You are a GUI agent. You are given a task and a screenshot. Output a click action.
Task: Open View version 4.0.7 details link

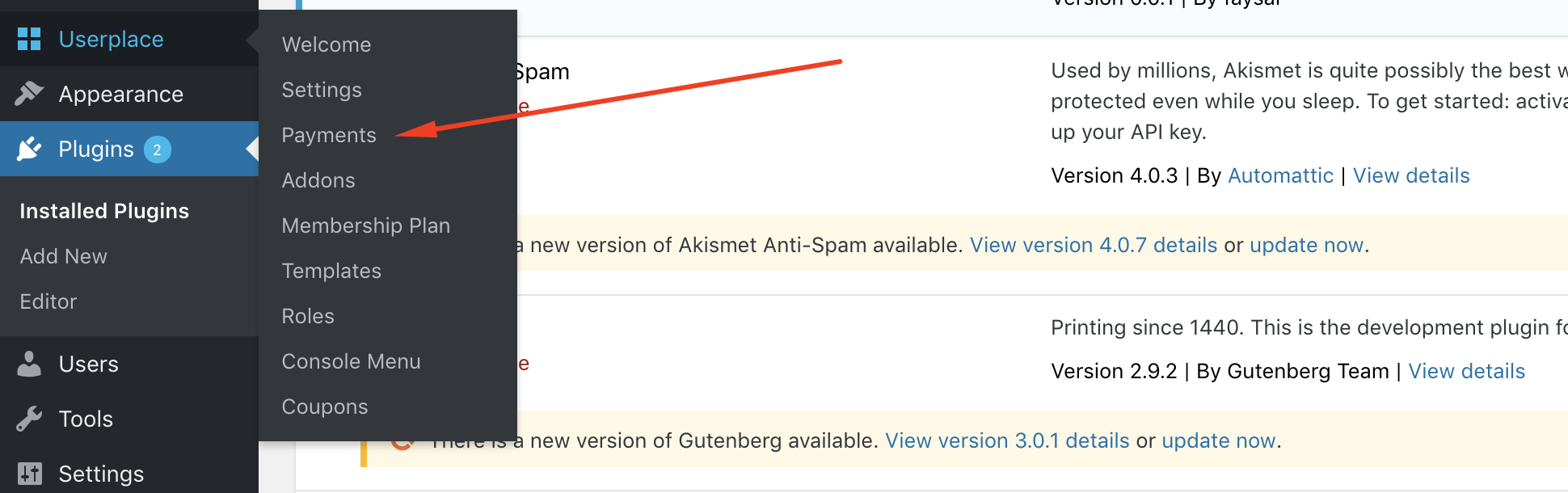[1094, 245]
